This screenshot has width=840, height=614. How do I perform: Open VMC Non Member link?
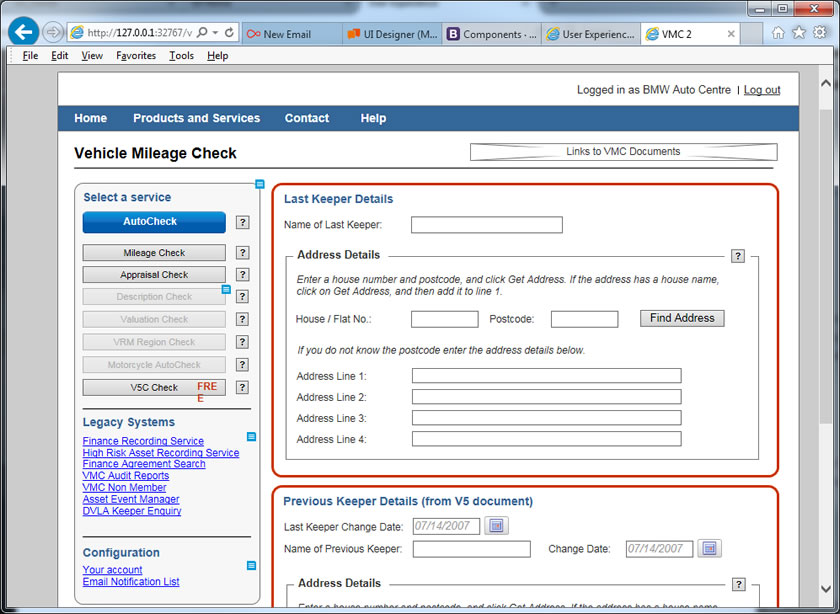[x=124, y=488]
